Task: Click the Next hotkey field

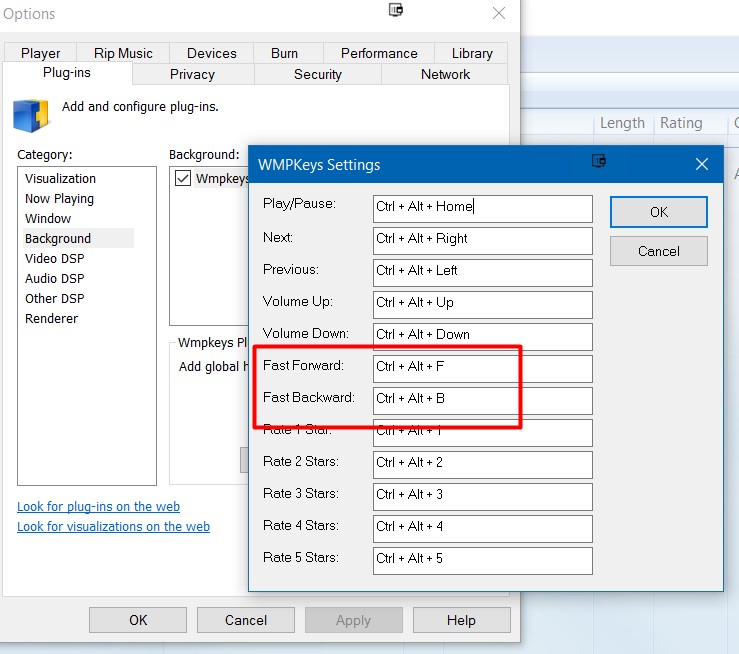Action: [483, 241]
